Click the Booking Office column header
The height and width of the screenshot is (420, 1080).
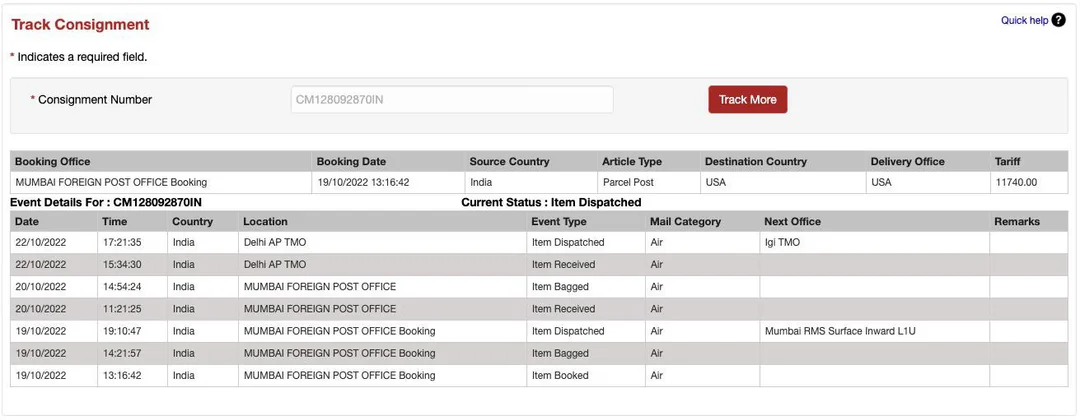click(53, 161)
